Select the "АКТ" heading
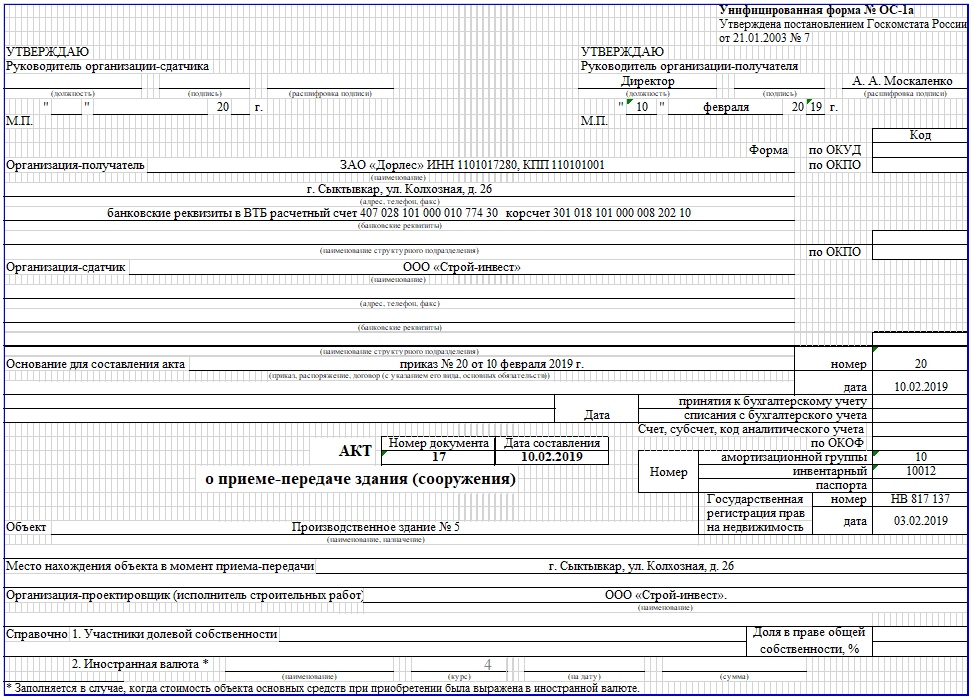This screenshot has height=698, width=971. pos(355,451)
